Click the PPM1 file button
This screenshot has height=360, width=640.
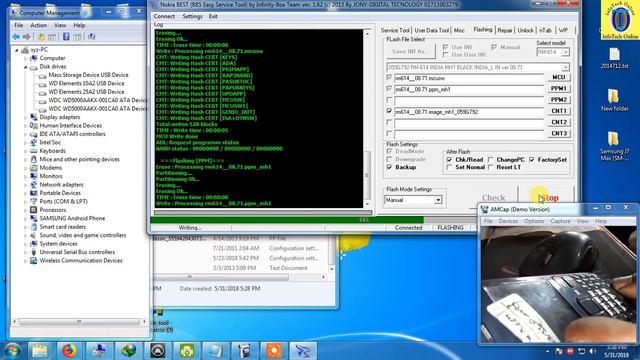coord(559,89)
